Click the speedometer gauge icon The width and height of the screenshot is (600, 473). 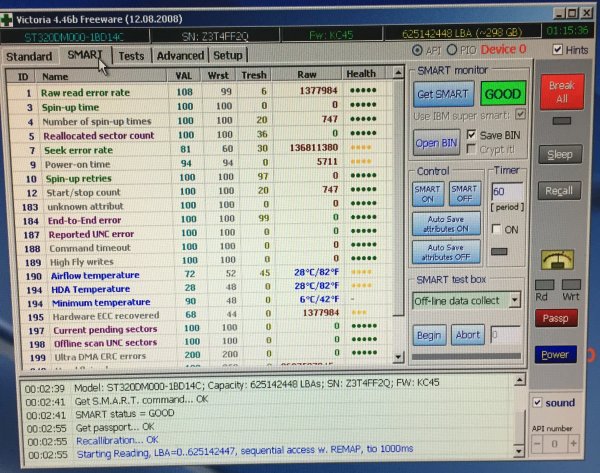[557, 259]
